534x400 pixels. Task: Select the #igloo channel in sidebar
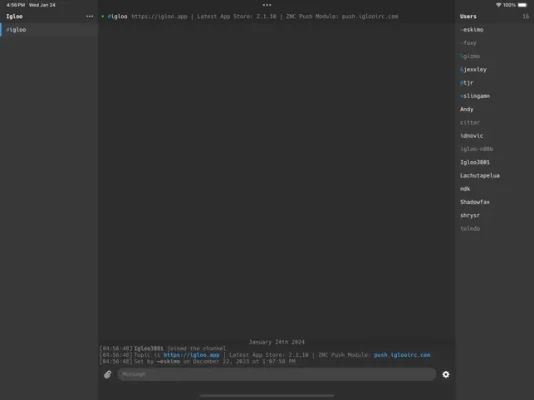coord(49,30)
